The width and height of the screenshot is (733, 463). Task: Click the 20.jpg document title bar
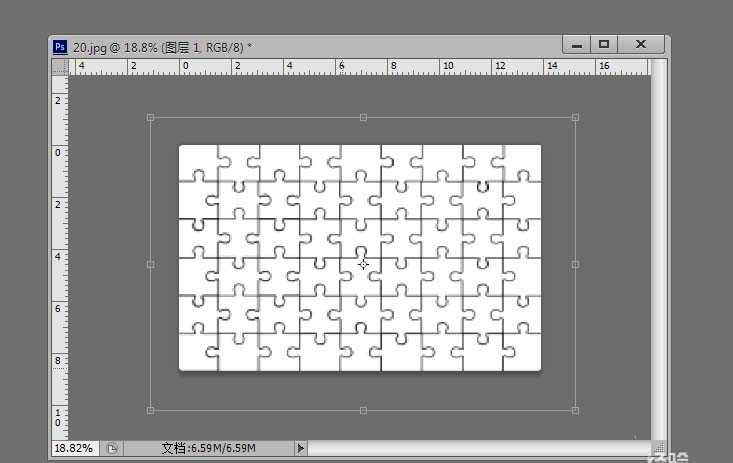[x=300, y=46]
